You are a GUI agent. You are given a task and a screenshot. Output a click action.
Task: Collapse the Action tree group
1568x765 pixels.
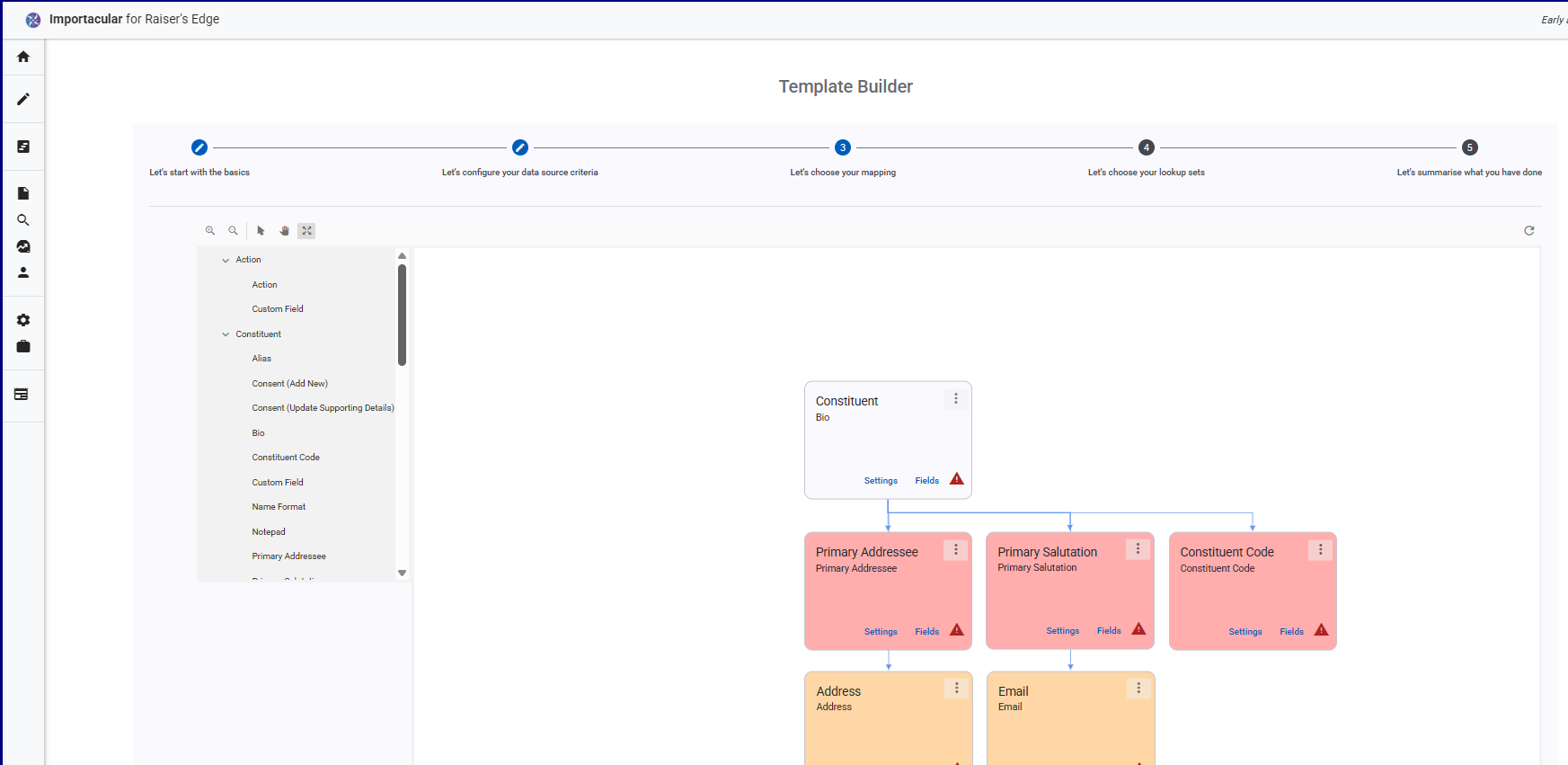click(226, 260)
